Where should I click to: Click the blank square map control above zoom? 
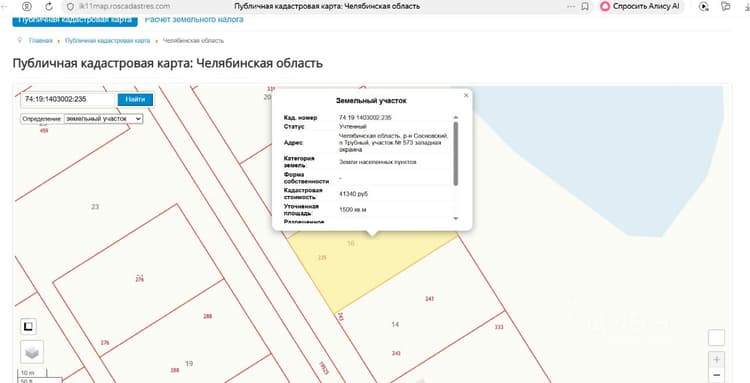point(716,338)
